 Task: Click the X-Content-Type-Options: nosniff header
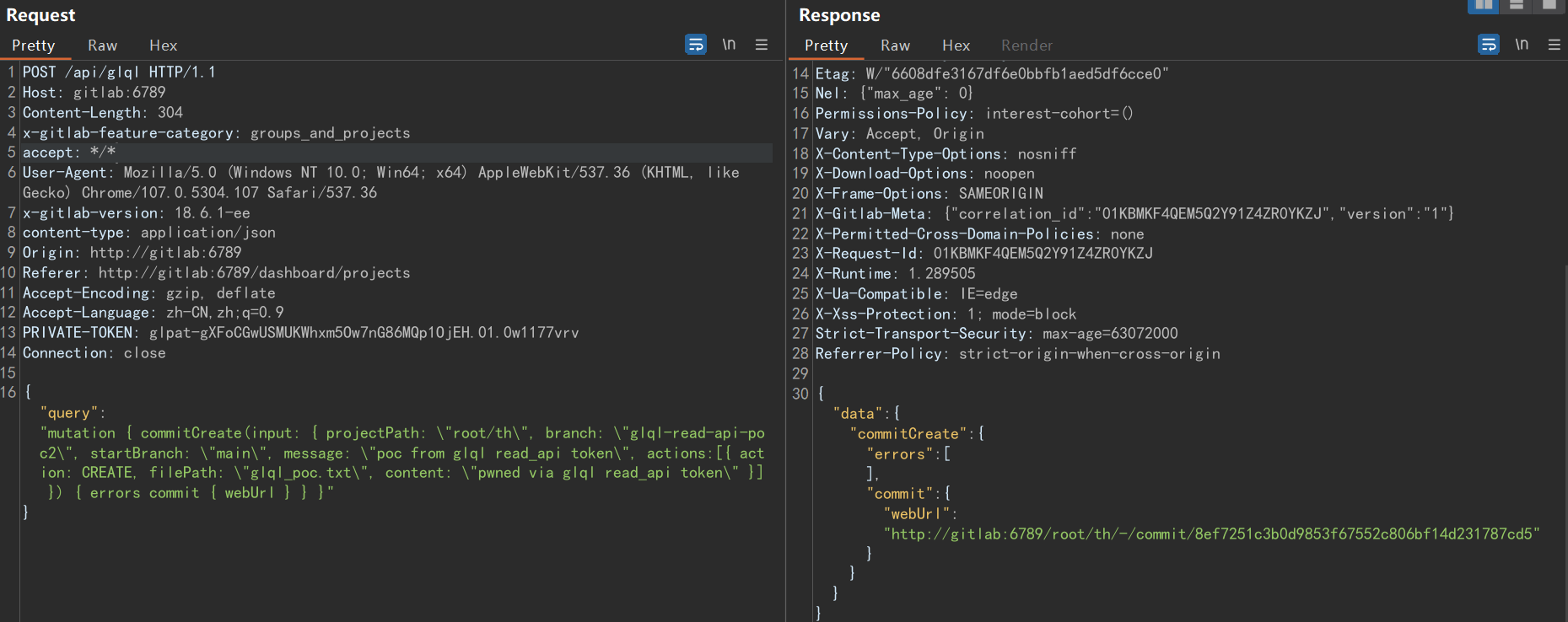(x=946, y=154)
